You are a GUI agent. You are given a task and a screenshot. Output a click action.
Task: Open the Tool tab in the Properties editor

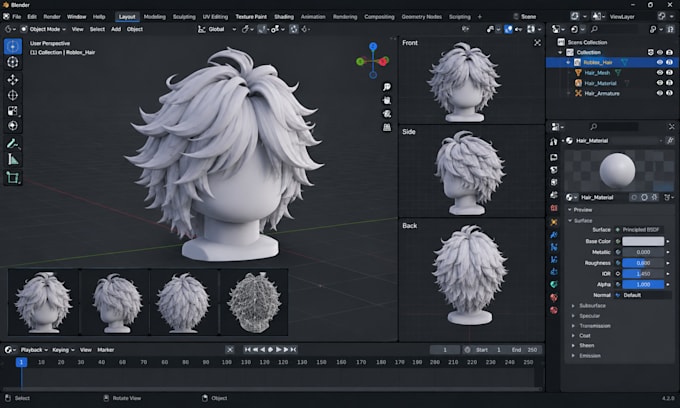click(554, 142)
